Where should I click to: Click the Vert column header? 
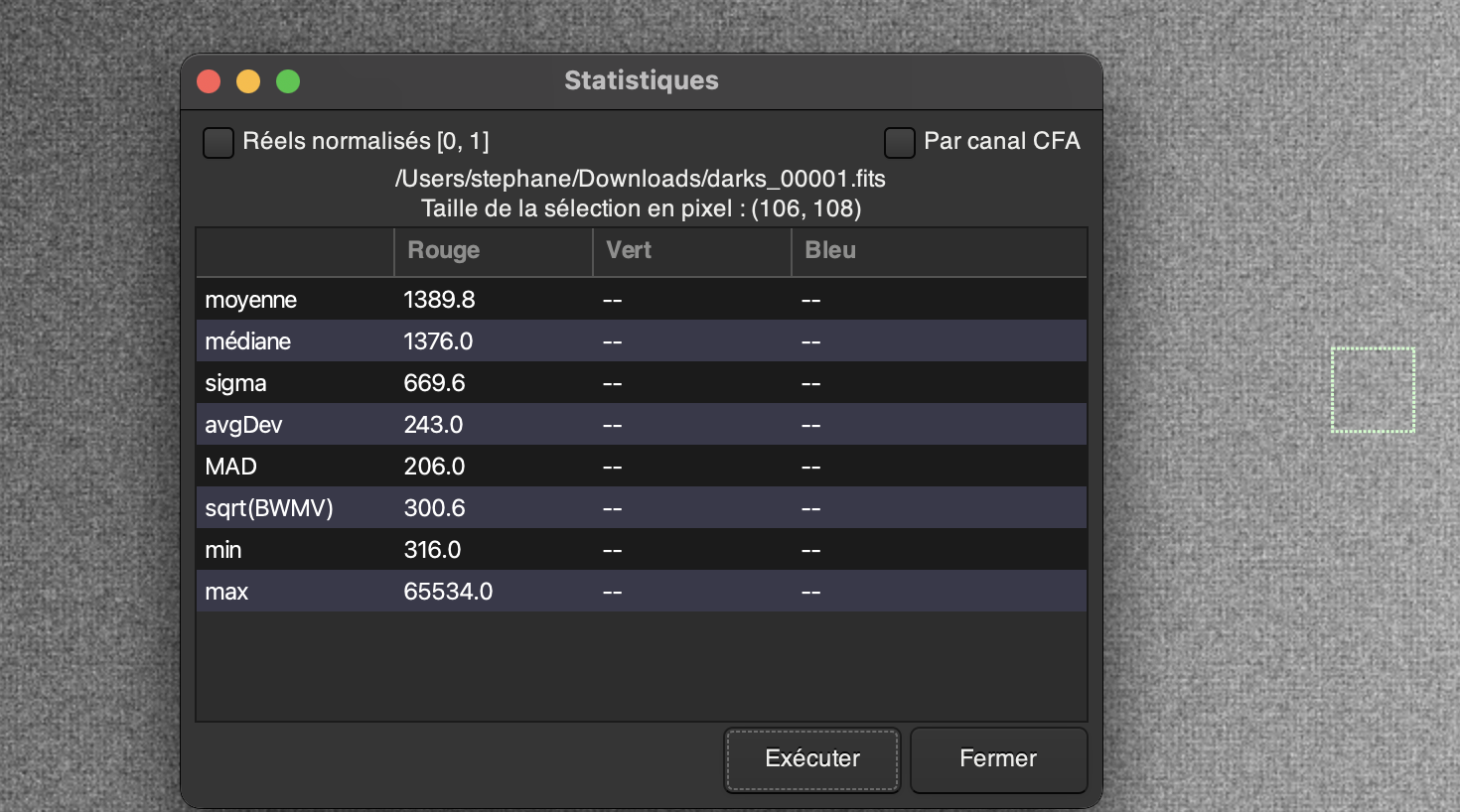click(x=629, y=251)
